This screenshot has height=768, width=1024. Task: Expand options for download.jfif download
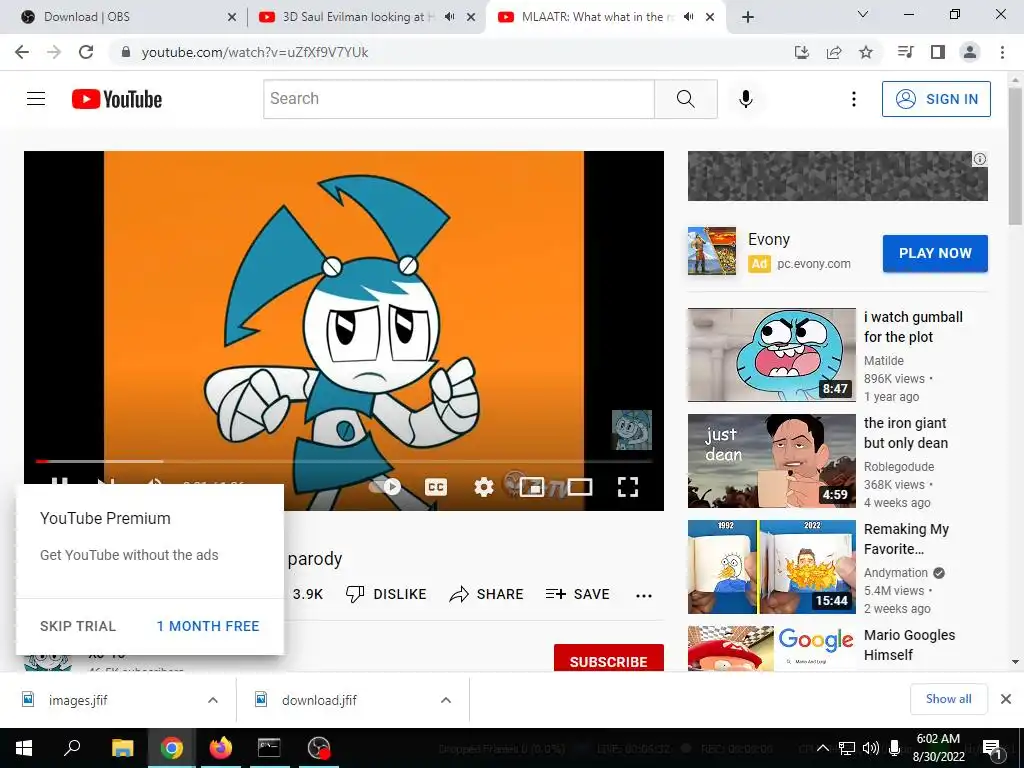tap(446, 700)
